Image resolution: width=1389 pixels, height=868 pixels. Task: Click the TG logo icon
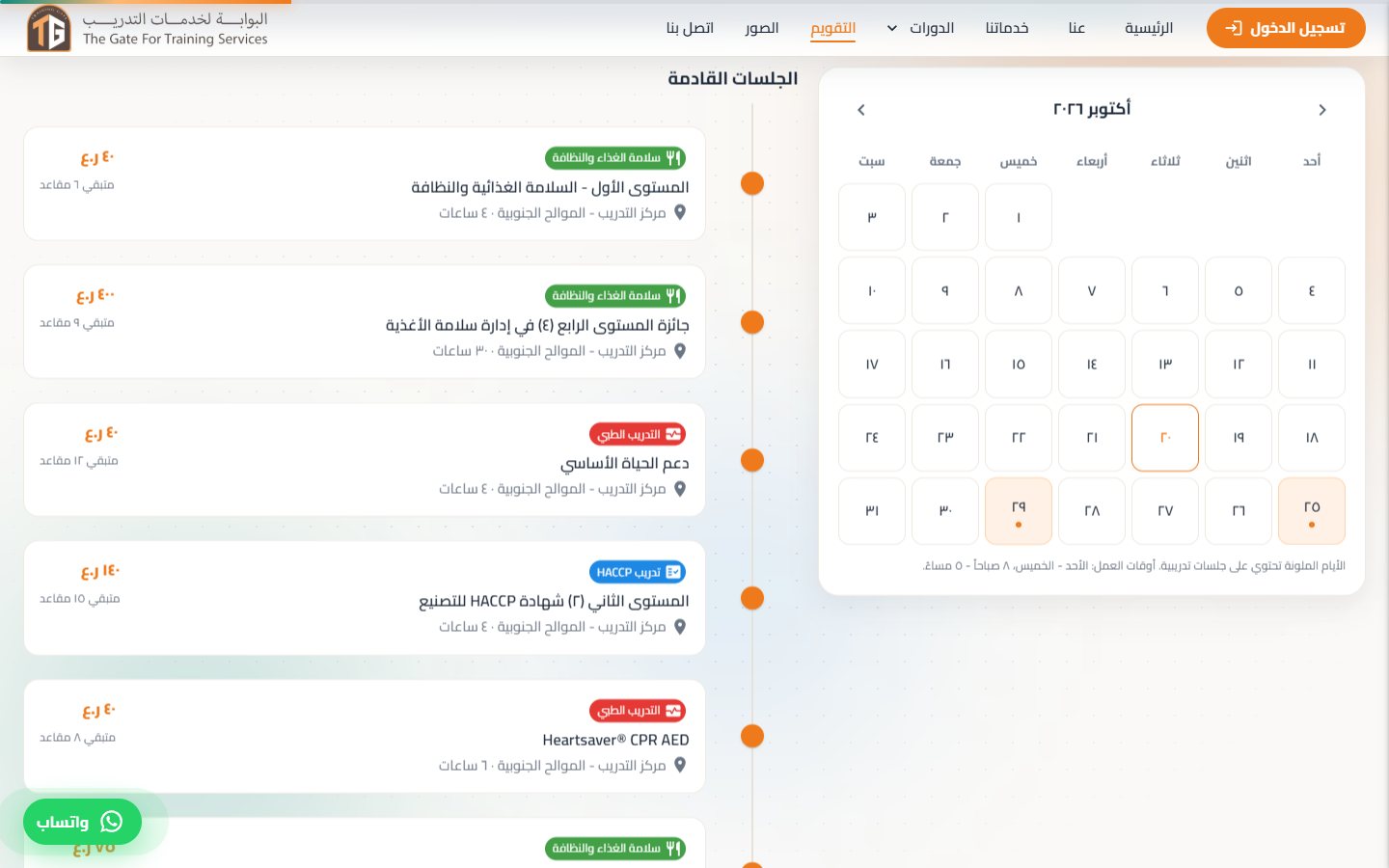[x=48, y=29]
